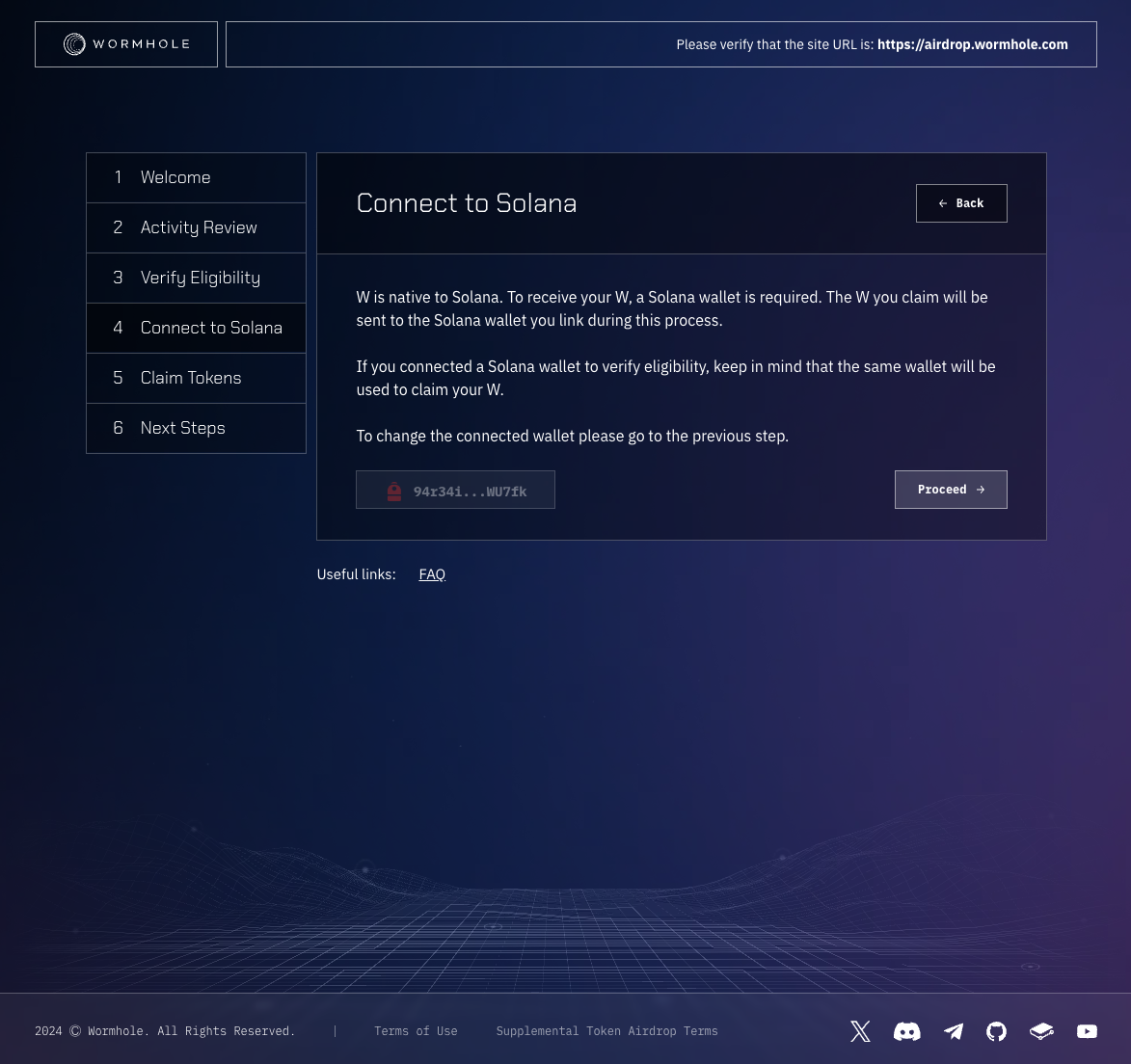The width and height of the screenshot is (1131, 1064).
Task: Open the YouTube icon in the footer
Action: click(x=1087, y=1031)
